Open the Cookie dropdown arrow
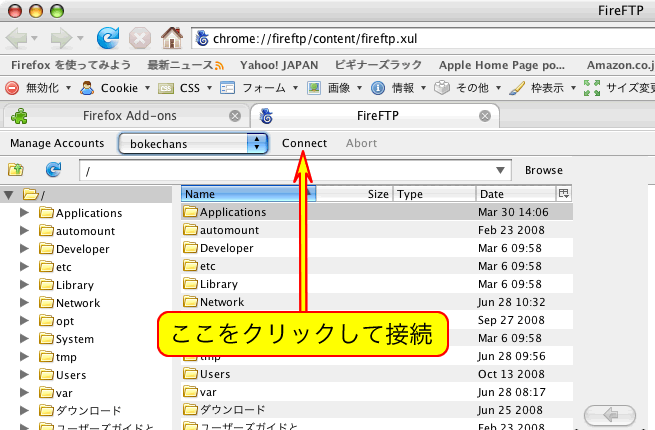 (147, 88)
